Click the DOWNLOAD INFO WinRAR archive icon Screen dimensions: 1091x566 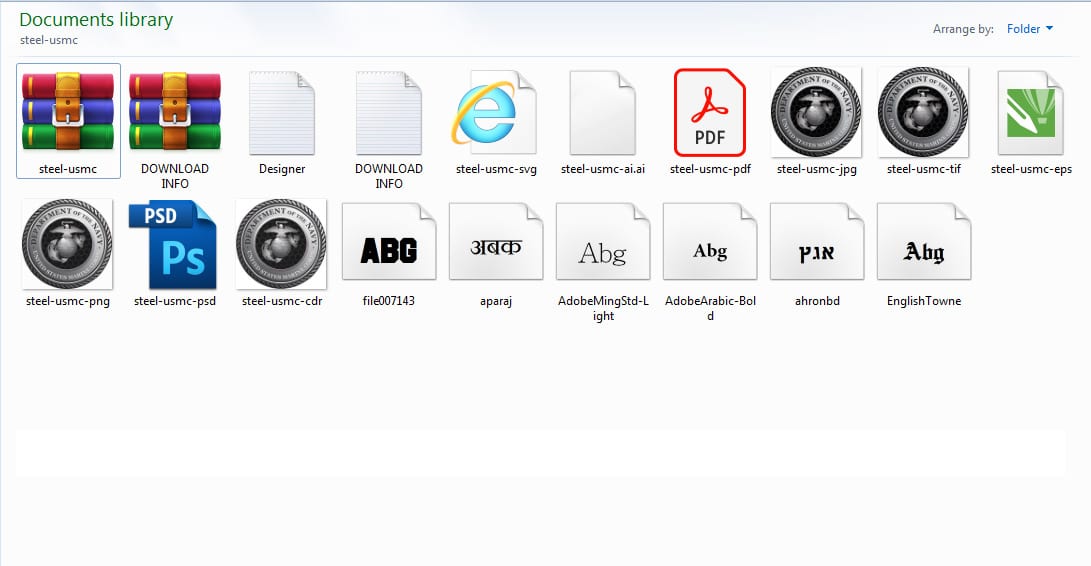(175, 112)
